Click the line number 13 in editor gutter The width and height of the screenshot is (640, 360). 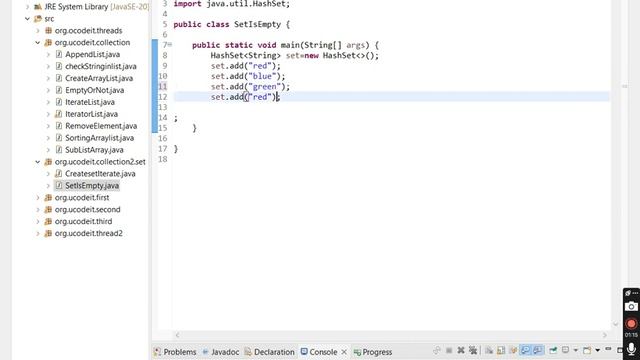(x=162, y=107)
